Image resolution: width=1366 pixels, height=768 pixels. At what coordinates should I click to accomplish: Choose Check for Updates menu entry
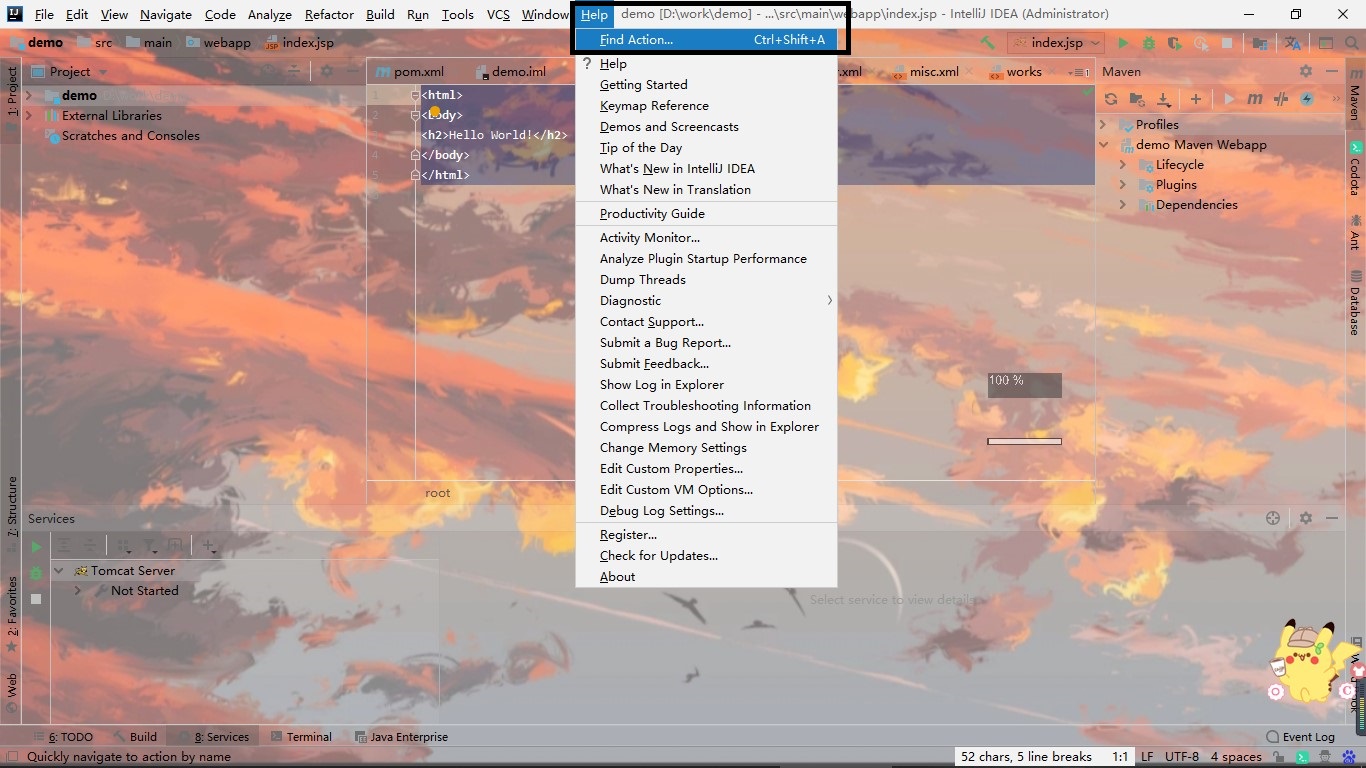[706, 555]
